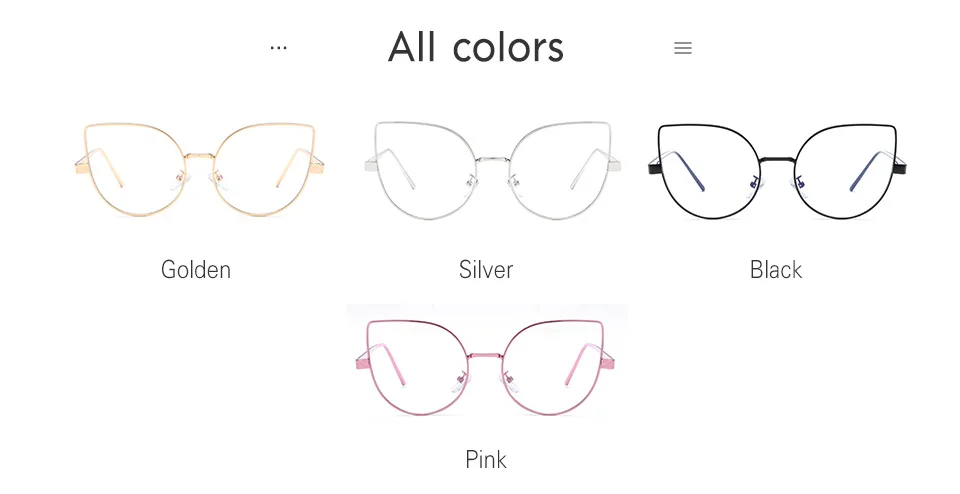Click the left lens of Golden glasses
The width and height of the screenshot is (960, 494).
point(135,170)
